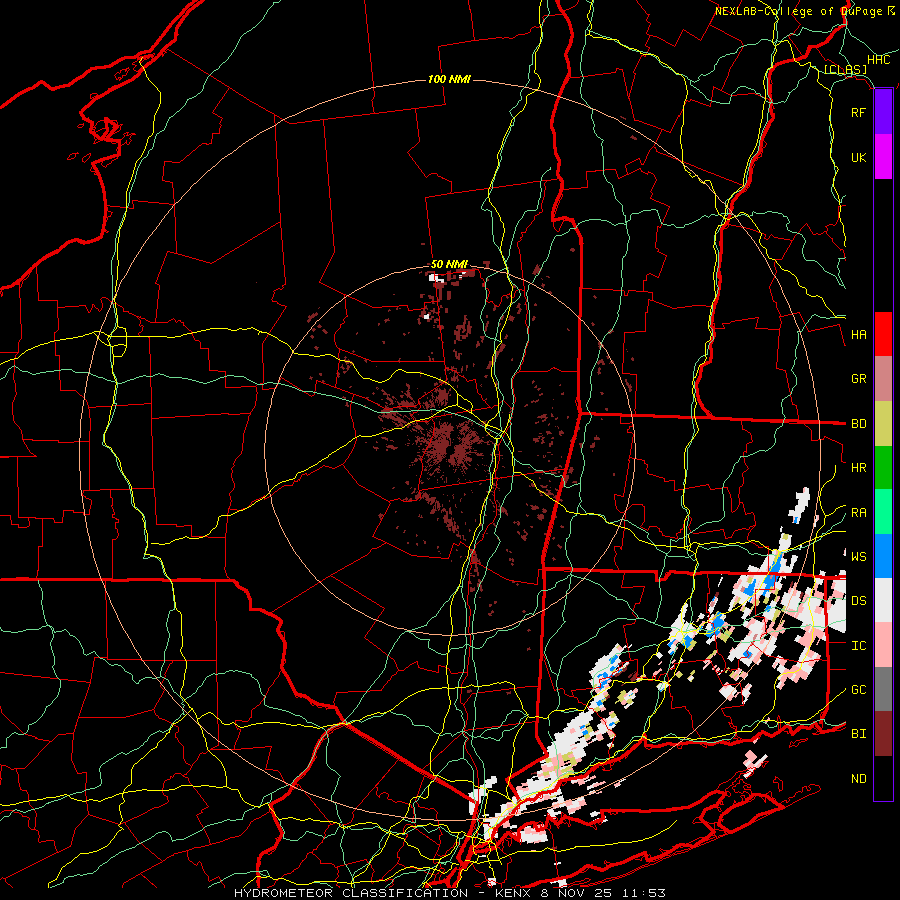Click the 50 NMI range ring label
The height and width of the screenshot is (900, 900).
[449, 264]
